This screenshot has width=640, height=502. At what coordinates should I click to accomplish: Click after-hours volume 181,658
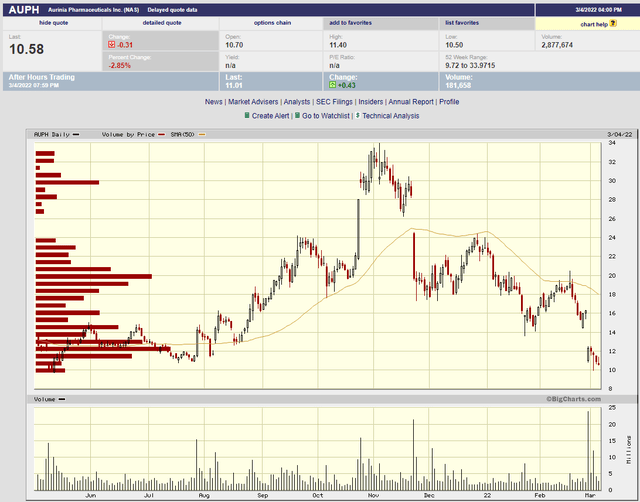pos(458,85)
